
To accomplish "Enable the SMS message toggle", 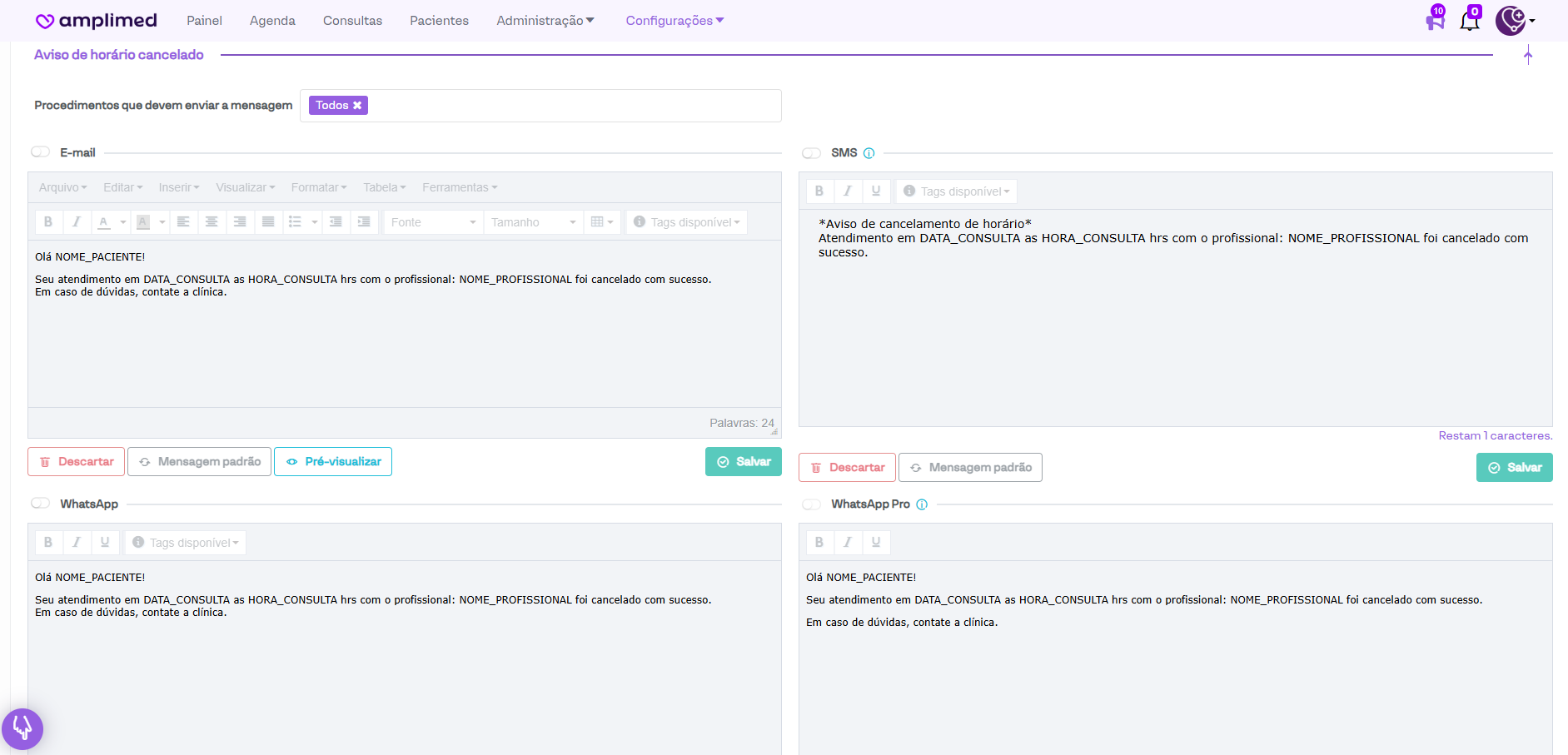I will pyautogui.click(x=811, y=153).
